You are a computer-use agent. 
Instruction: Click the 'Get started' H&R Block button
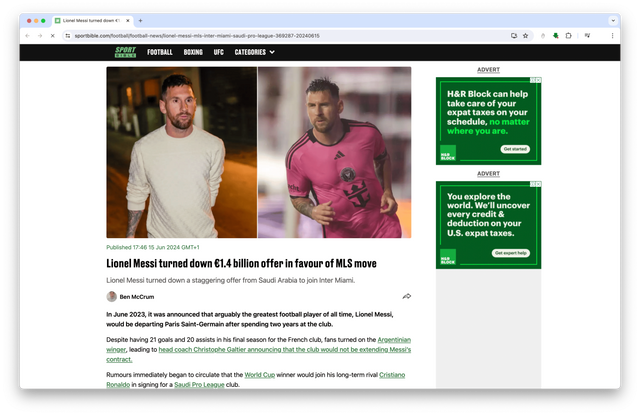(x=515, y=149)
